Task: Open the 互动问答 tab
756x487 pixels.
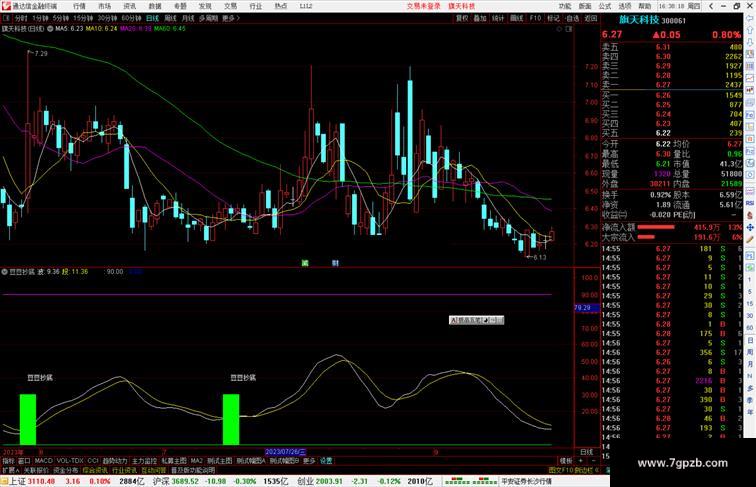Action: click(153, 470)
